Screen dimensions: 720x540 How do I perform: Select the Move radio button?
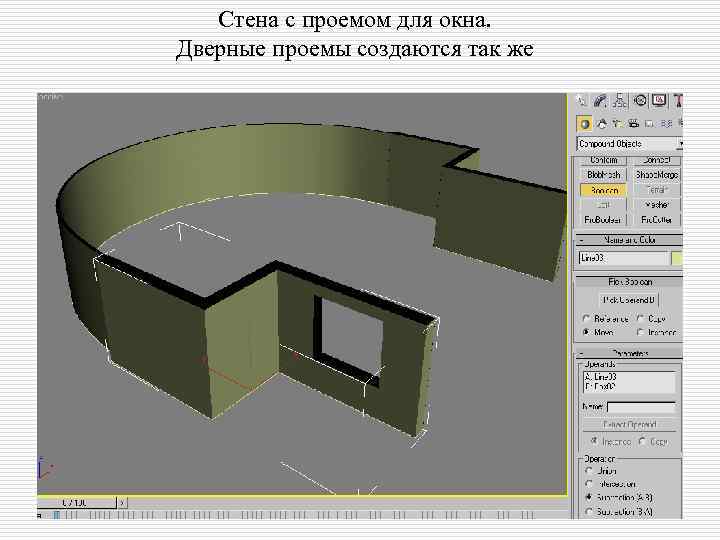pyautogui.click(x=586, y=332)
